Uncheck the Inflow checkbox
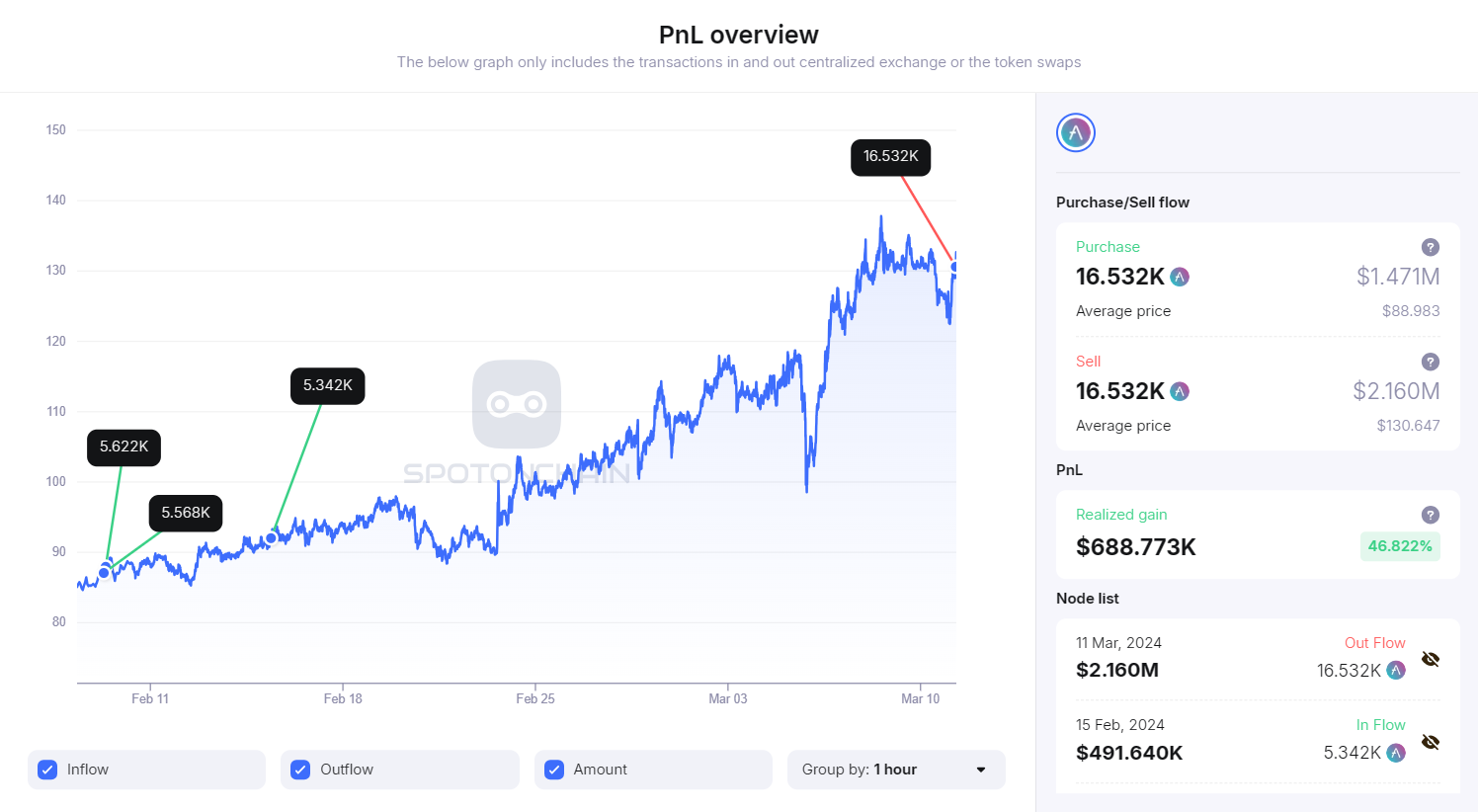This screenshot has height=812, width=1478. click(47, 770)
